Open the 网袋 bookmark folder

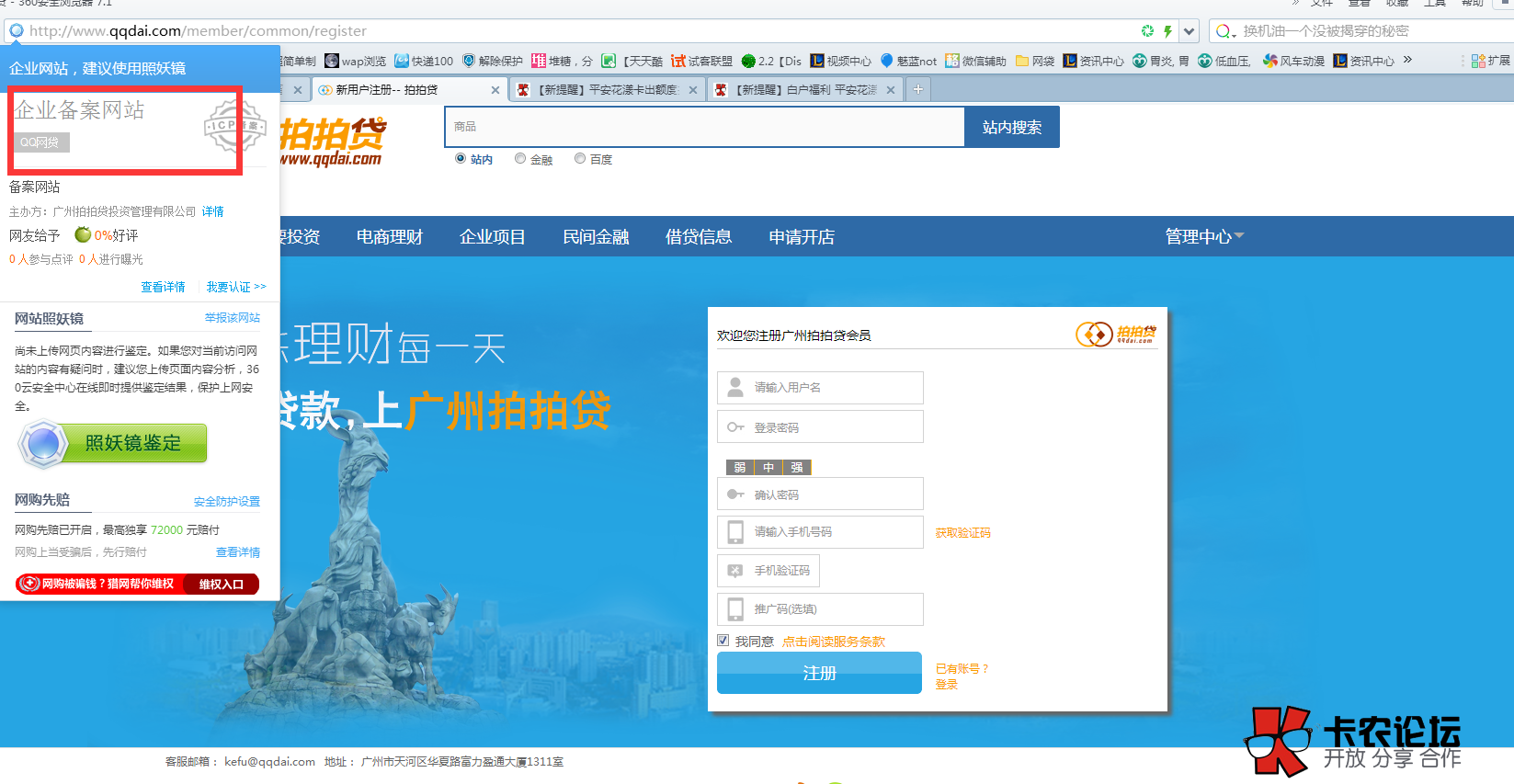click(1035, 61)
